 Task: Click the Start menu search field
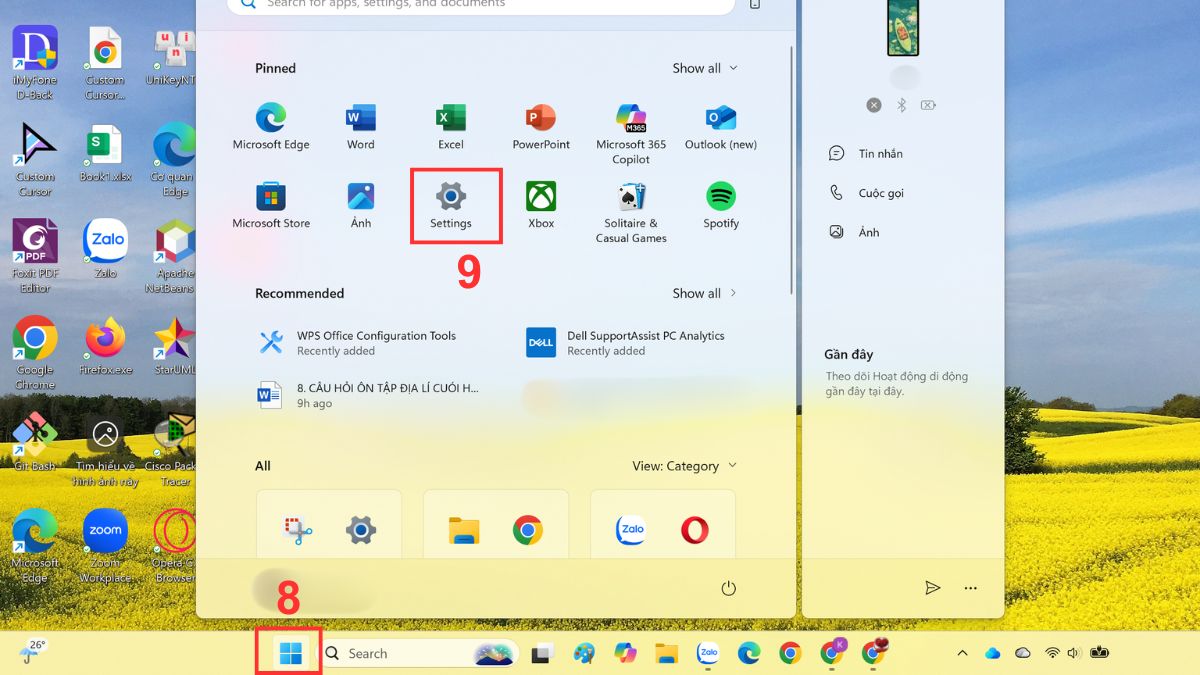point(480,5)
